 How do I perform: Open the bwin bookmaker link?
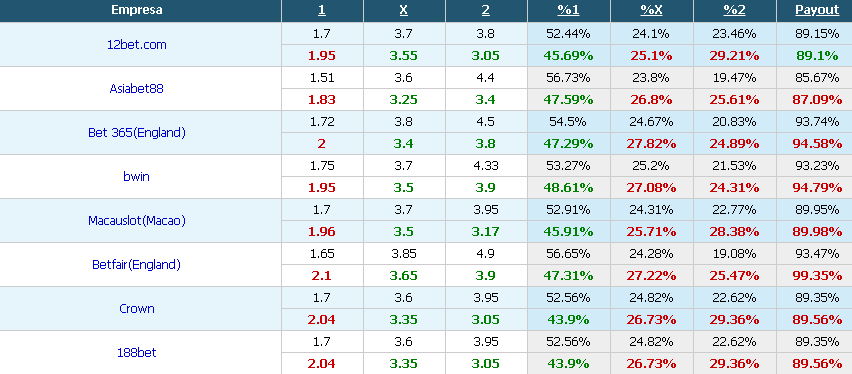click(x=136, y=177)
